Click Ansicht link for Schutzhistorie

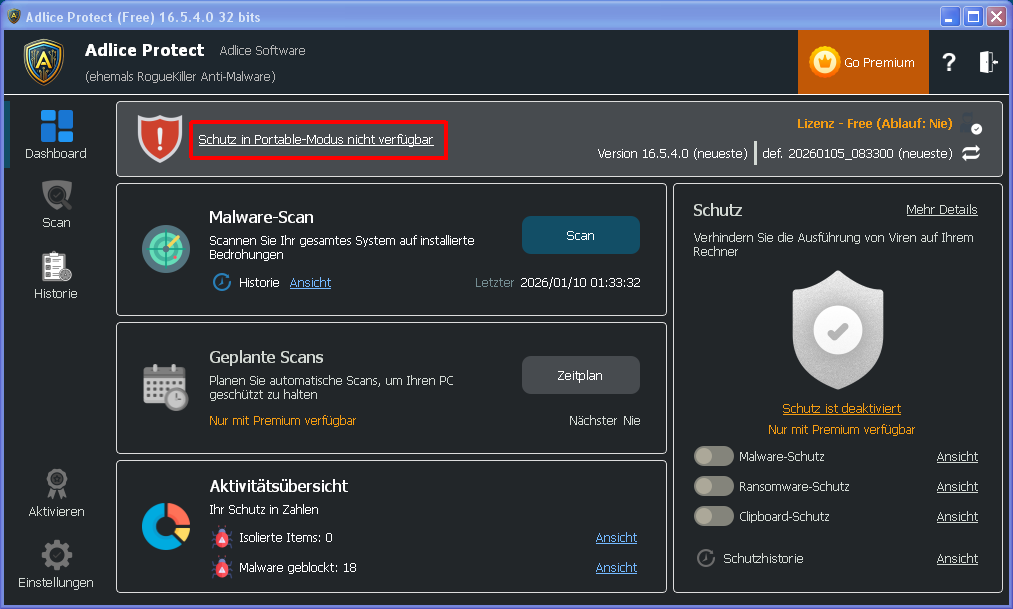click(957, 559)
